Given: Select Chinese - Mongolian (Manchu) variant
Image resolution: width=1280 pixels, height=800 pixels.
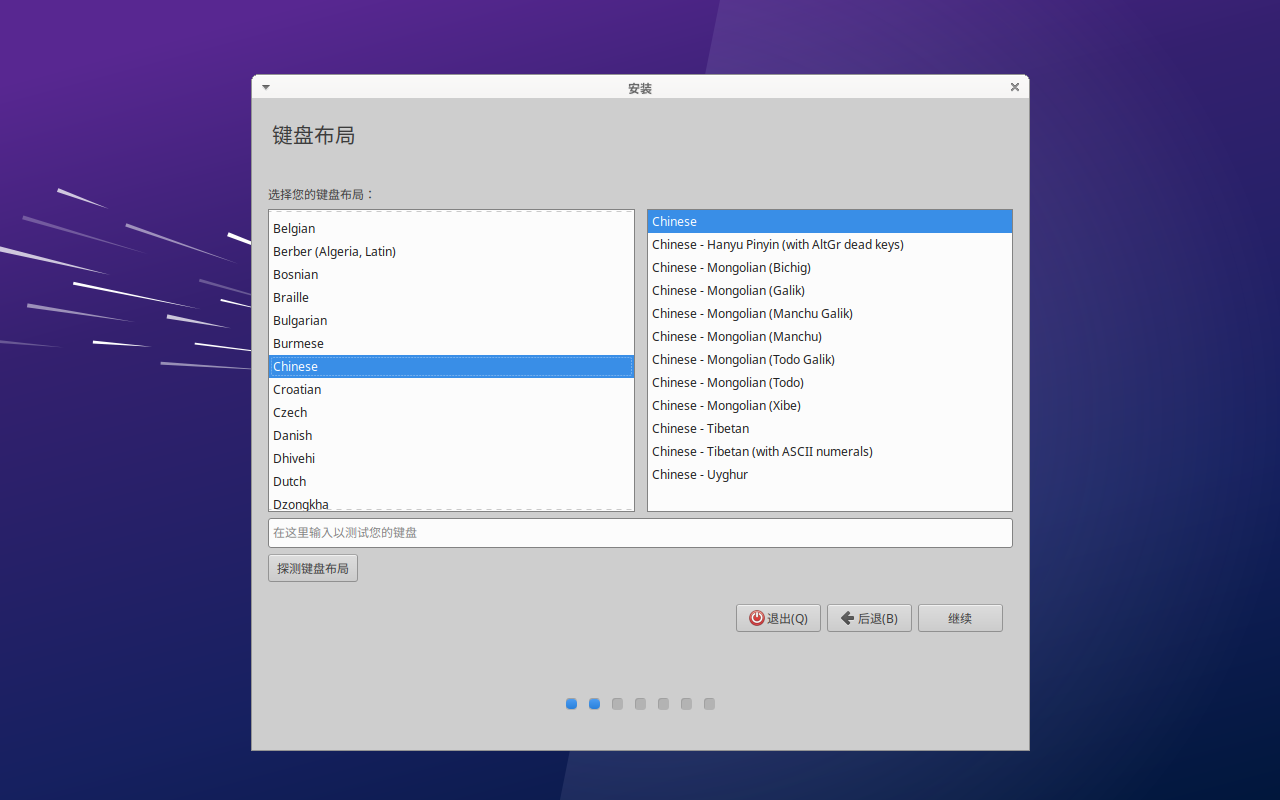Looking at the screenshot, I should point(830,336).
